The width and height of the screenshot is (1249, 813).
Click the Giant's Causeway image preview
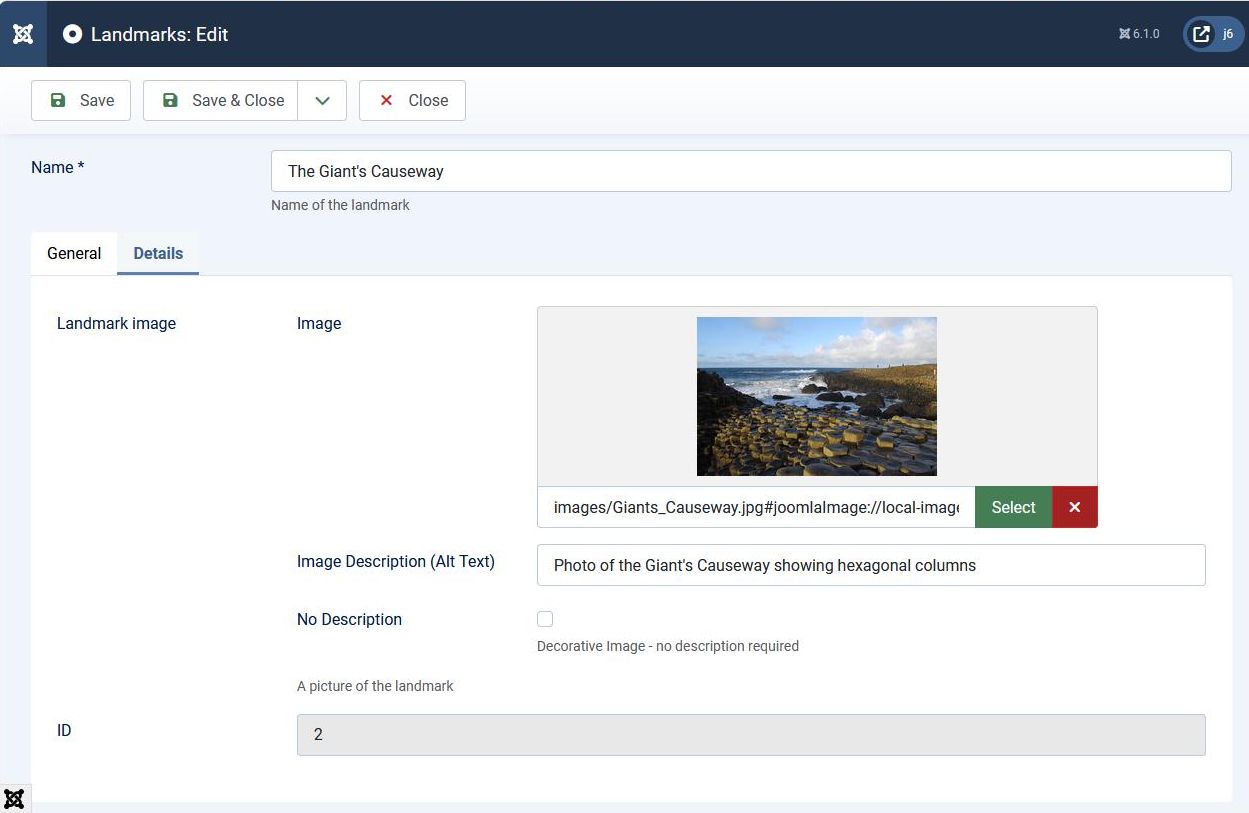pyautogui.click(x=817, y=396)
